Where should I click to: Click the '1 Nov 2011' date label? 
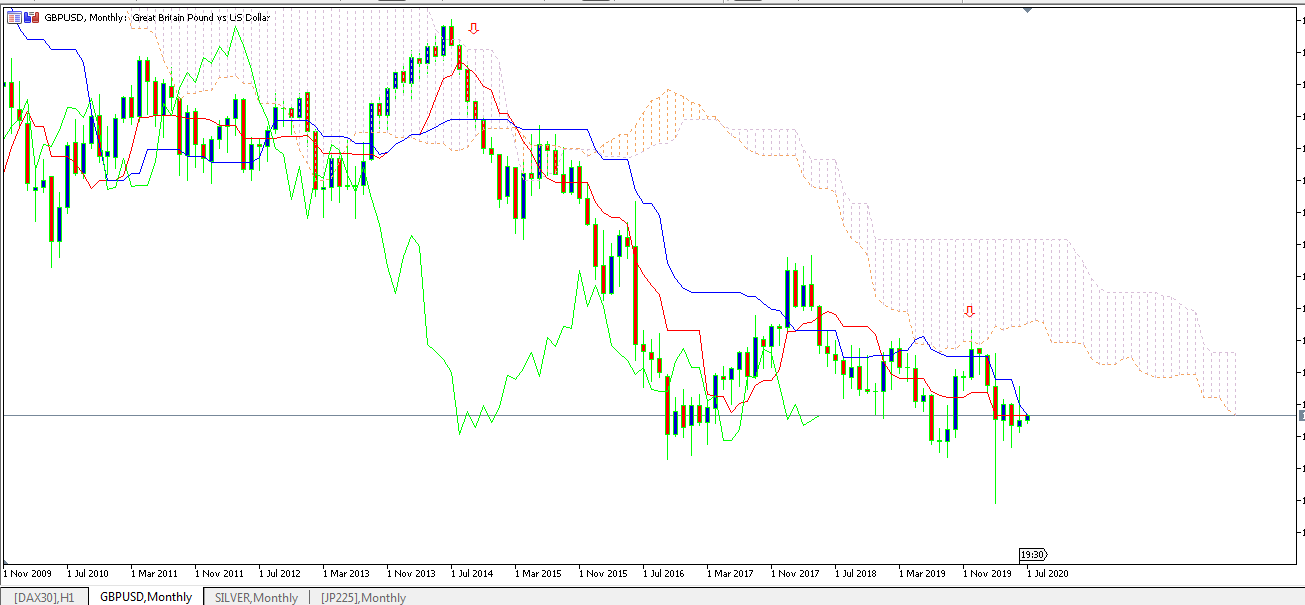tap(219, 574)
